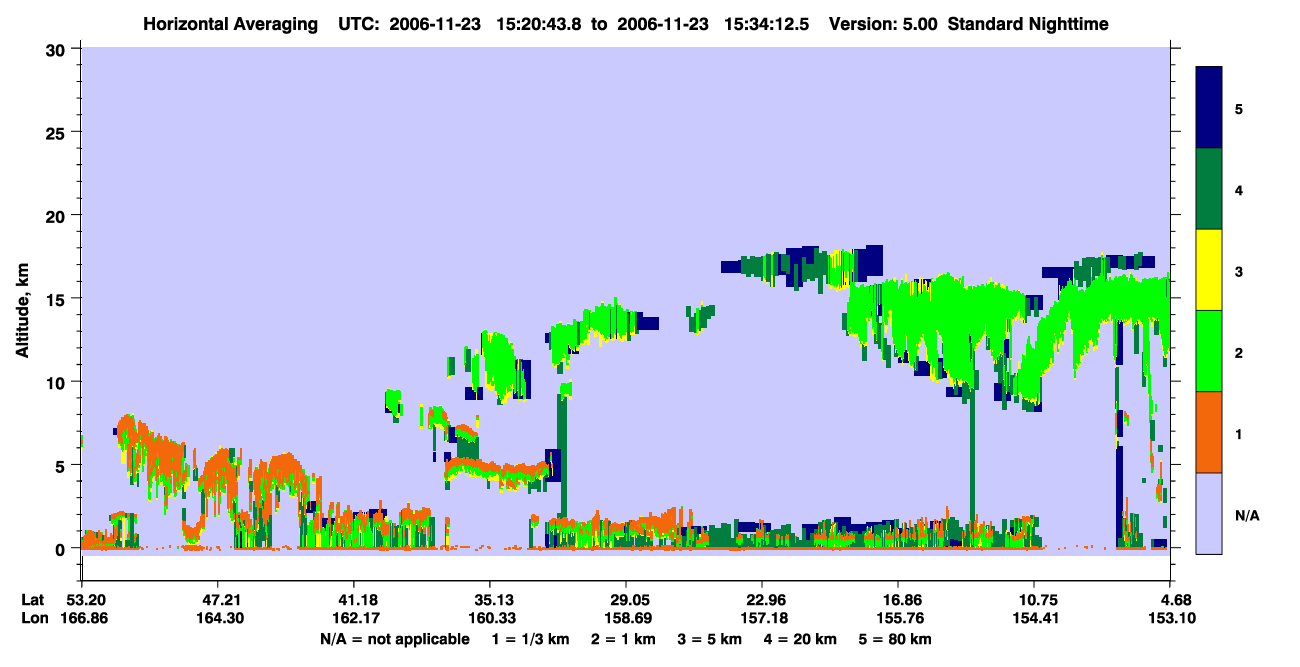Click the legend text '3 = 5 km'

(x=710, y=639)
